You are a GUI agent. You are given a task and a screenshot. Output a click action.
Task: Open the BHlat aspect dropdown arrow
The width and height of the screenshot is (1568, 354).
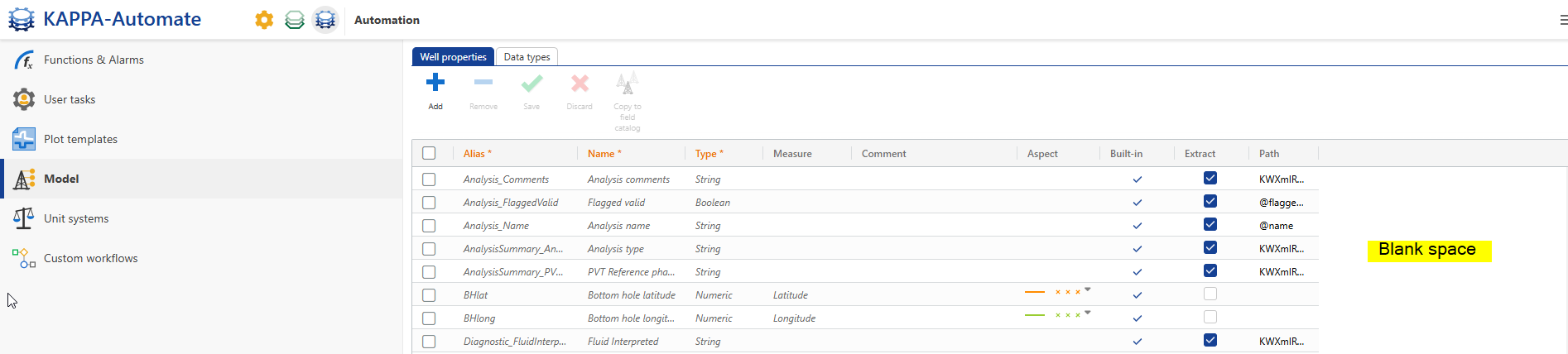[1088, 289]
